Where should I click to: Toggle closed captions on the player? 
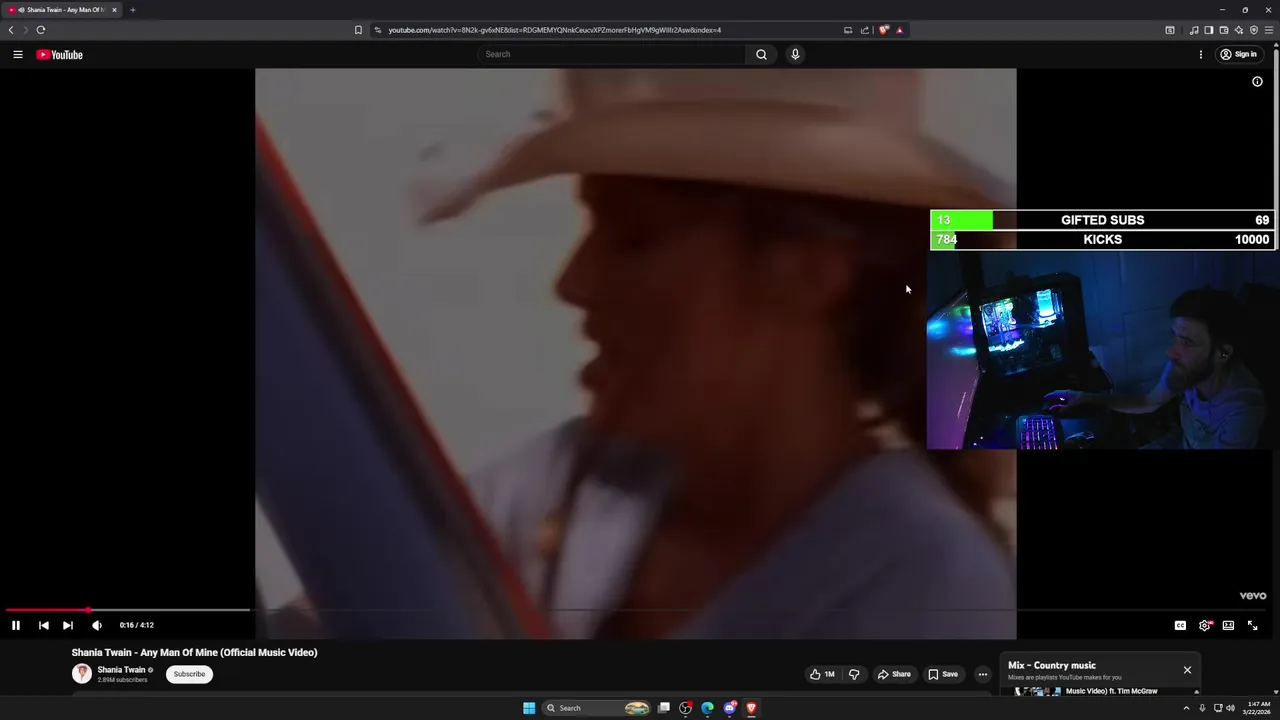coord(1180,625)
